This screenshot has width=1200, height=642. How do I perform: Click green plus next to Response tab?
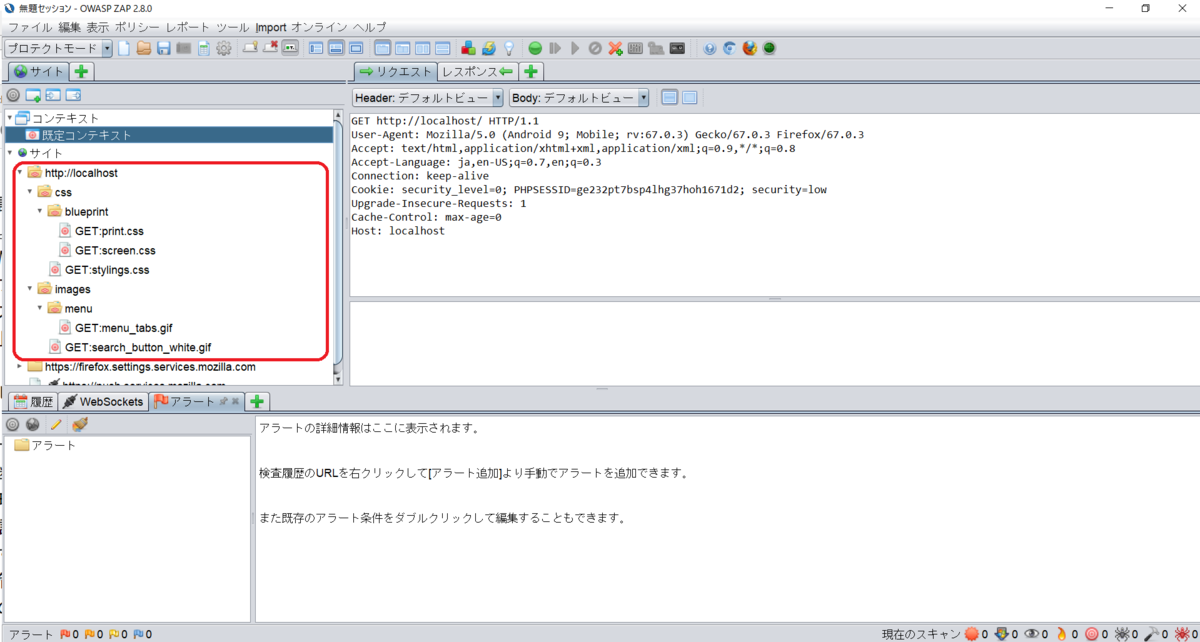[531, 71]
